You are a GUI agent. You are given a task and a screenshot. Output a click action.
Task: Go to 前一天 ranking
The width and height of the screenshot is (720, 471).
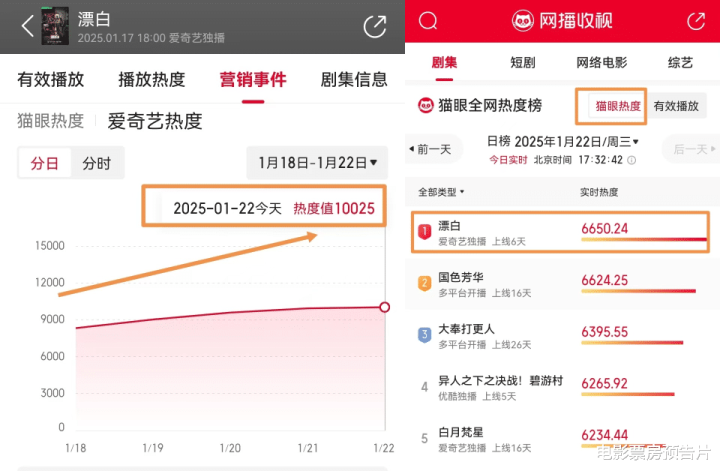tap(432, 149)
